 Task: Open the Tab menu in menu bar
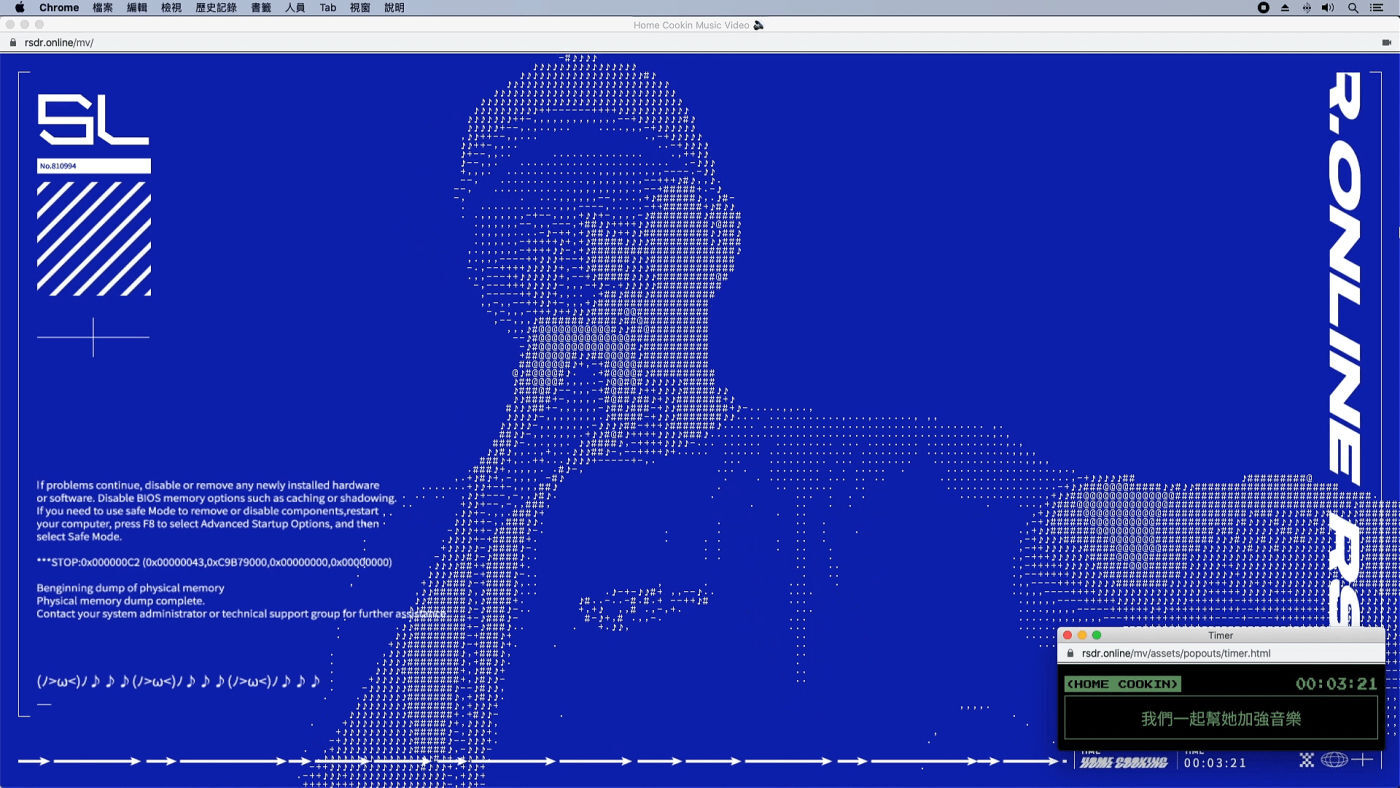pos(328,8)
